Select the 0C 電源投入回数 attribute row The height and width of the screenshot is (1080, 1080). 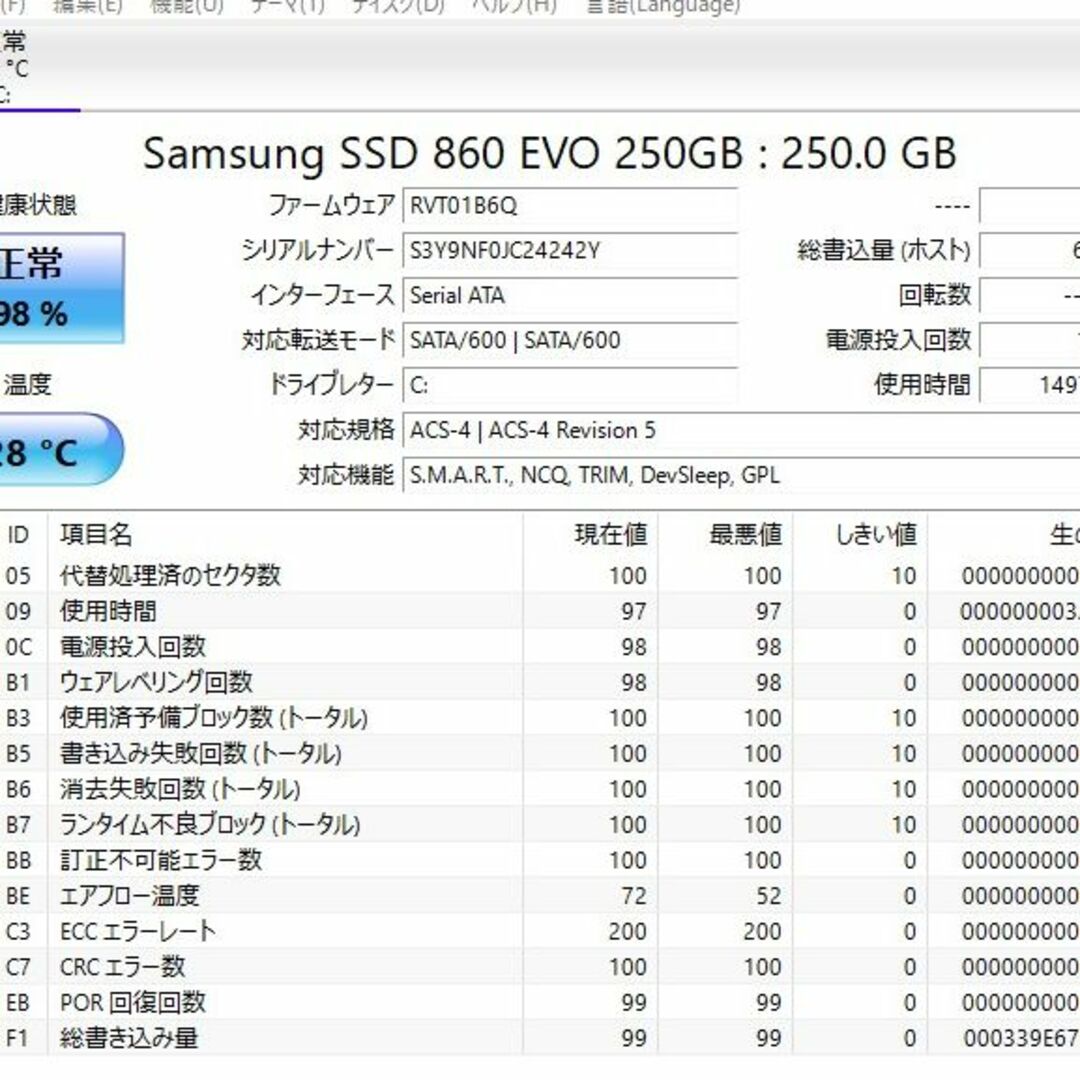pyautogui.click(x=540, y=647)
